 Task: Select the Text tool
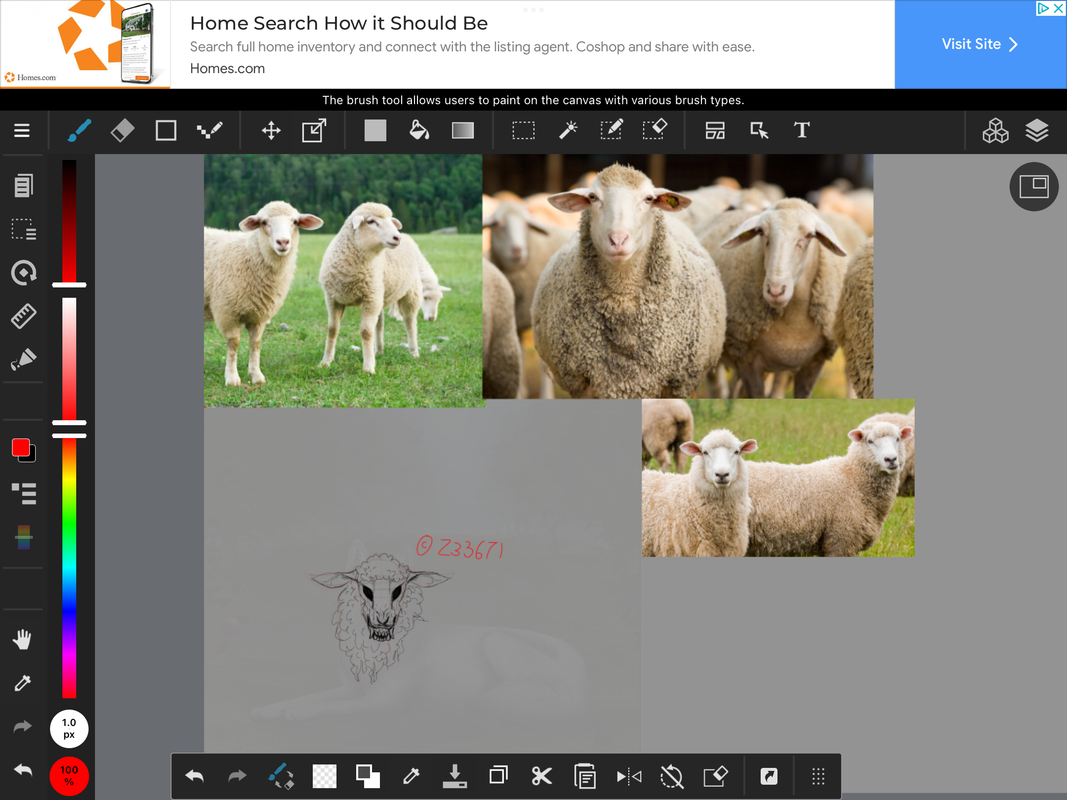point(802,130)
